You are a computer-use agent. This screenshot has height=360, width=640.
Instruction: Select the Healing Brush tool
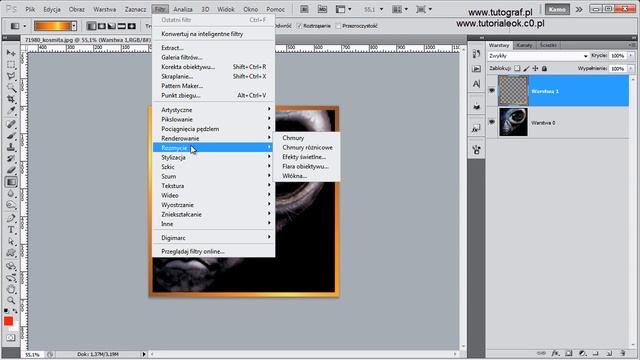click(11, 124)
